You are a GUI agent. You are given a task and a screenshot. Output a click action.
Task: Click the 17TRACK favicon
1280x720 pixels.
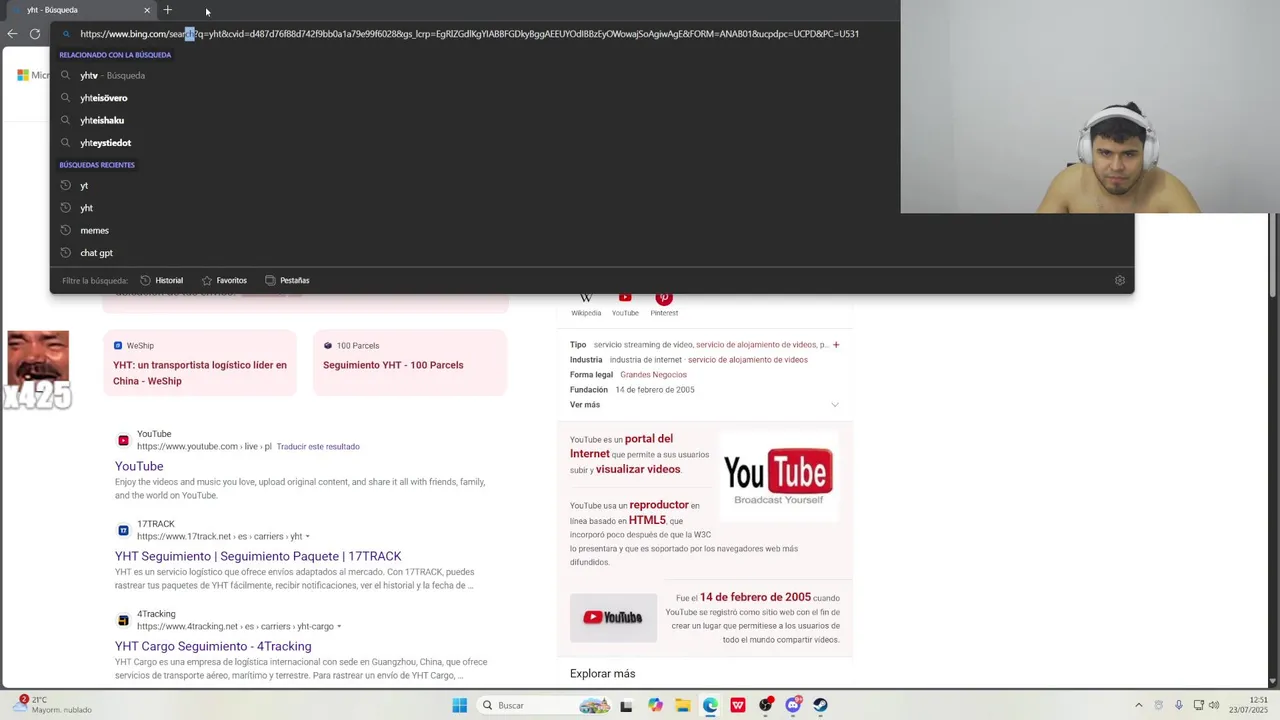click(x=123, y=530)
